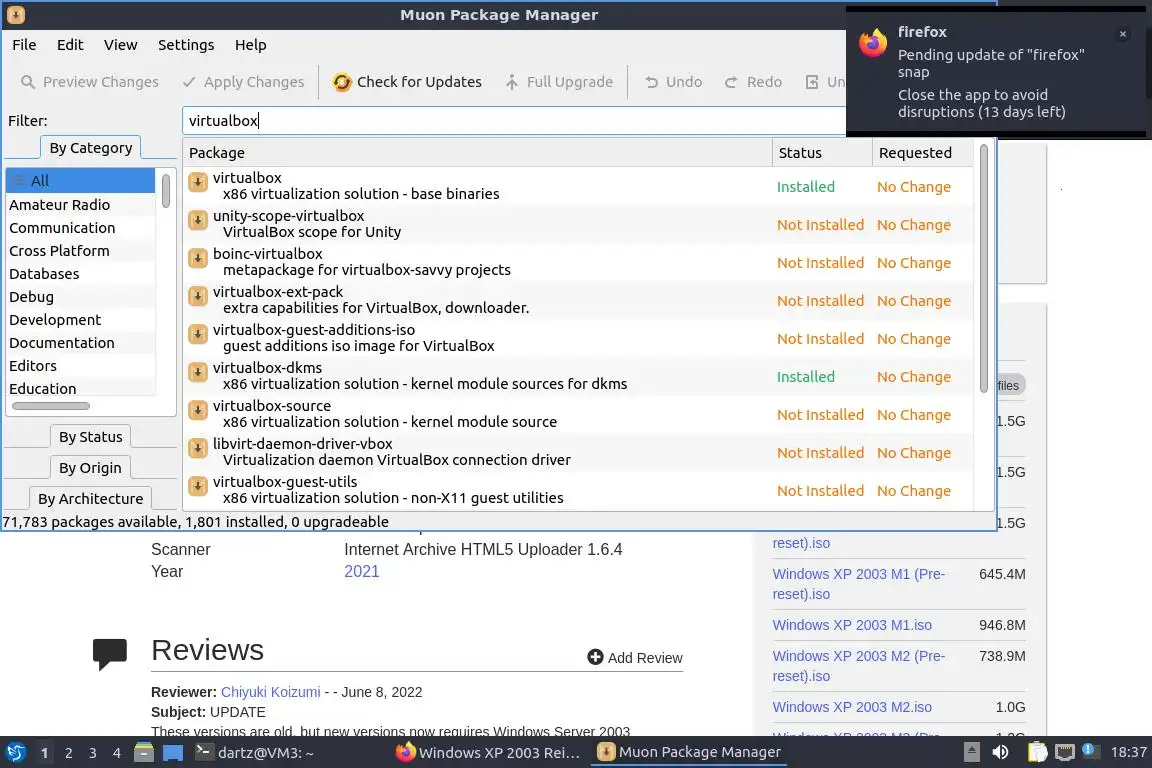The image size is (1152, 768).
Task: Click the eject icon in the system tray
Action: coord(971,753)
